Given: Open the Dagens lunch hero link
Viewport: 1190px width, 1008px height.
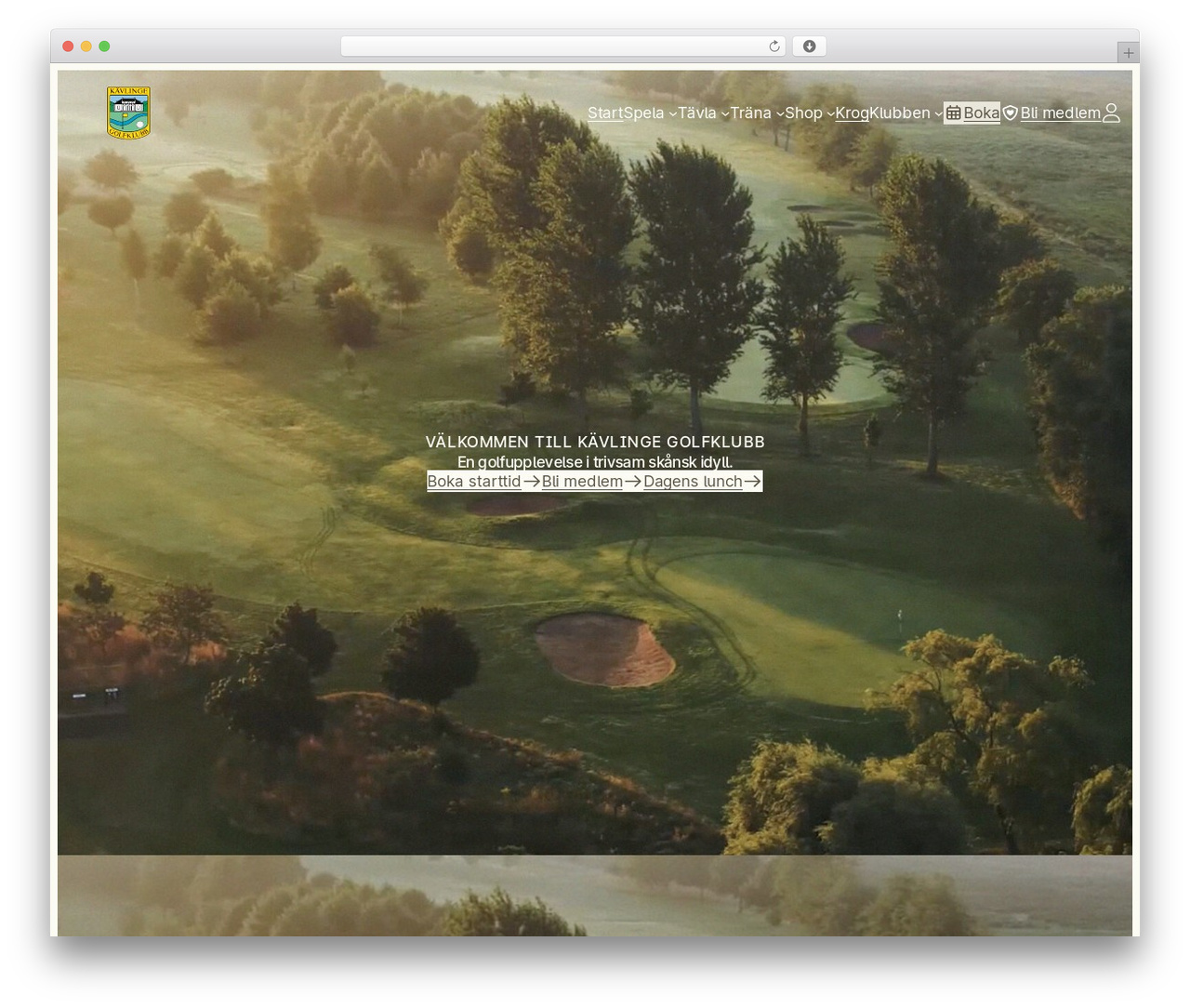Looking at the screenshot, I should pyautogui.click(x=703, y=482).
